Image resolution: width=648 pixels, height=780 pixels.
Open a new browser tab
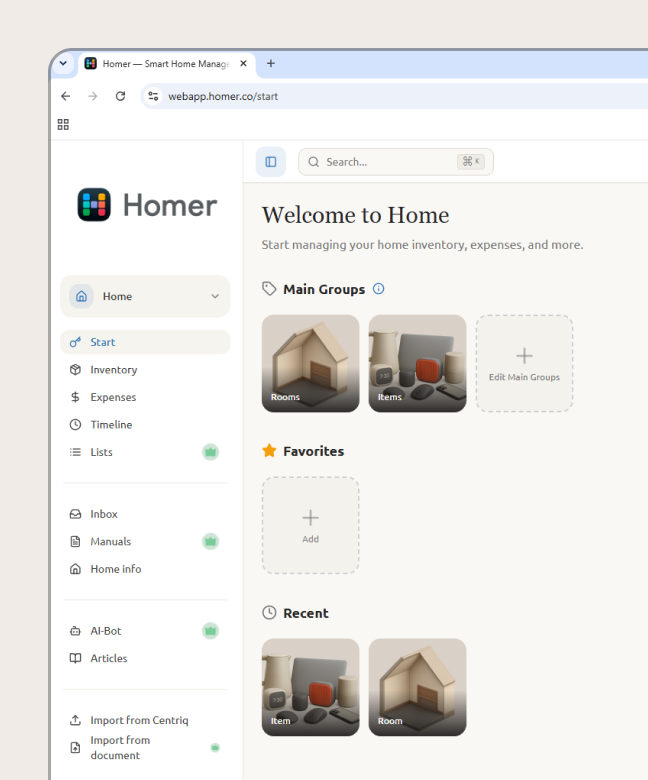[x=271, y=63]
